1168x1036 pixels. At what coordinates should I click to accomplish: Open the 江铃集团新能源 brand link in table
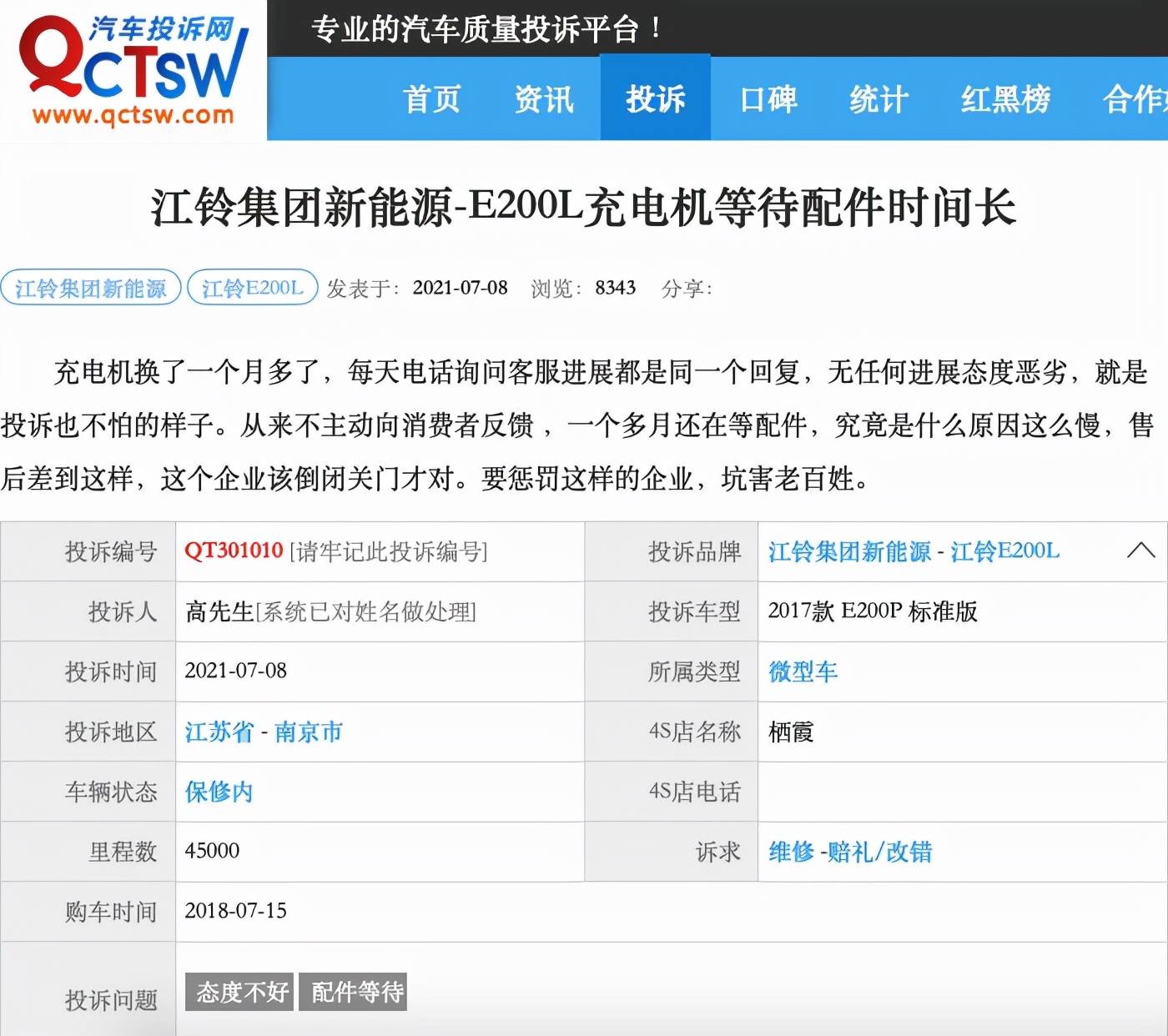(849, 551)
